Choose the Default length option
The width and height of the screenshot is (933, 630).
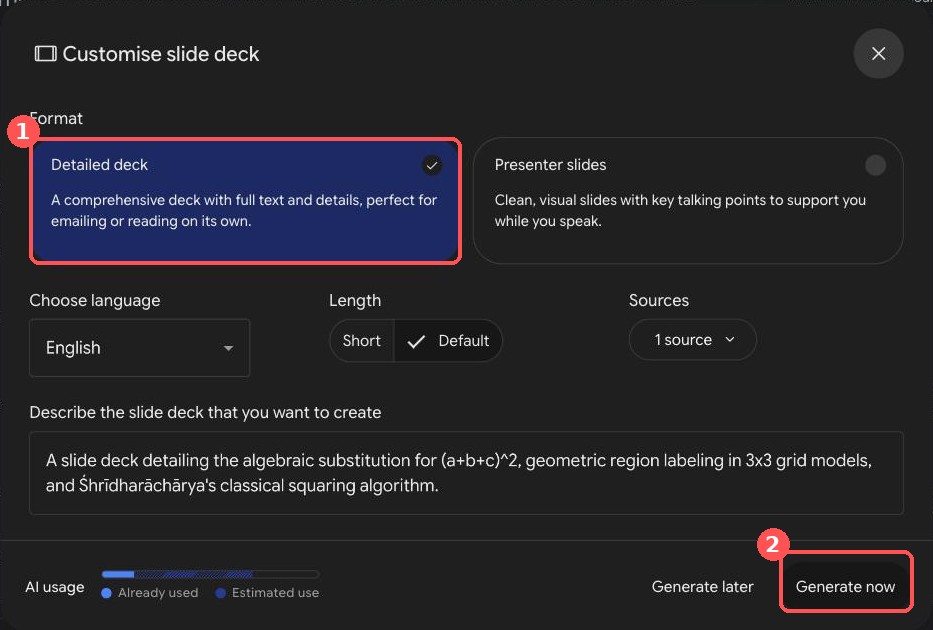448,341
